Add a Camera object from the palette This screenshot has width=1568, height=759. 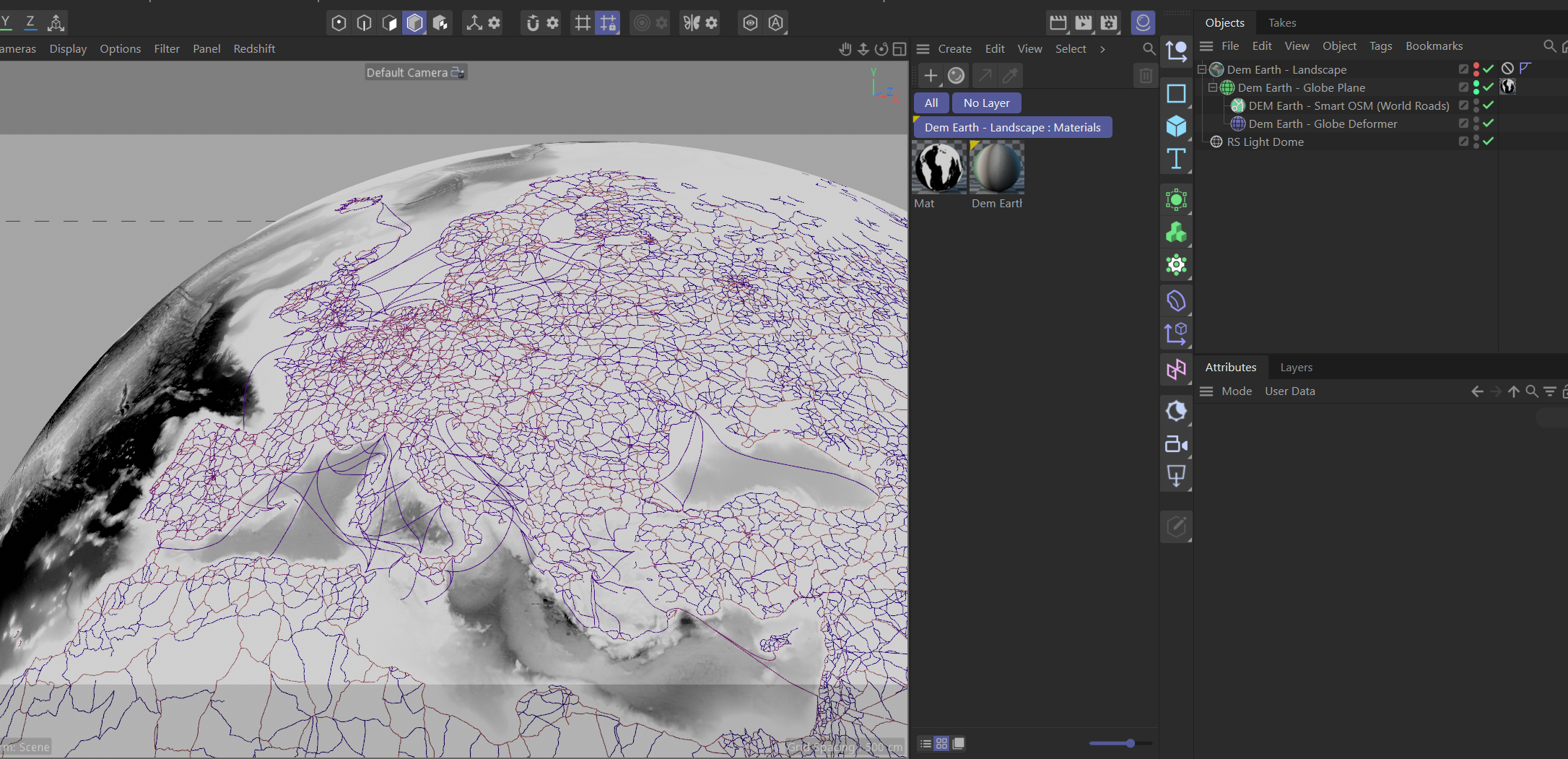(1176, 444)
